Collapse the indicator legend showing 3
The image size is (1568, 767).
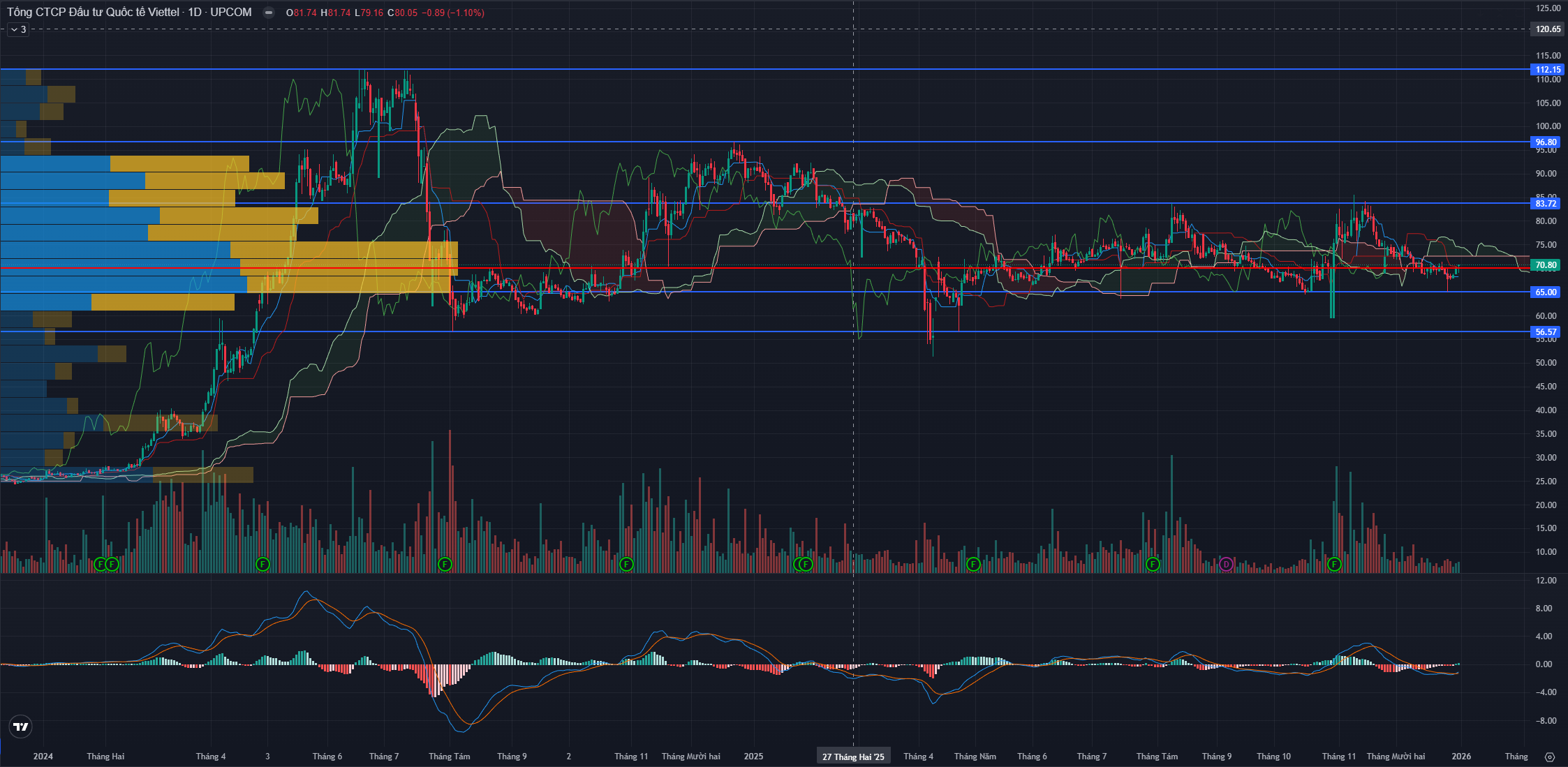tap(18, 29)
